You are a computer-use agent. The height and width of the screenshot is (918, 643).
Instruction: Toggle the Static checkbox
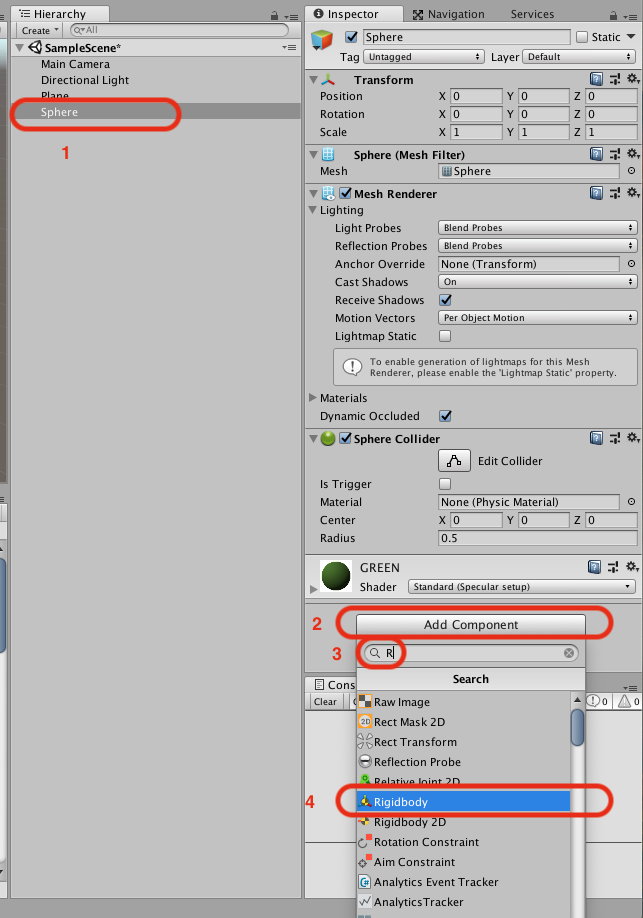click(x=582, y=37)
